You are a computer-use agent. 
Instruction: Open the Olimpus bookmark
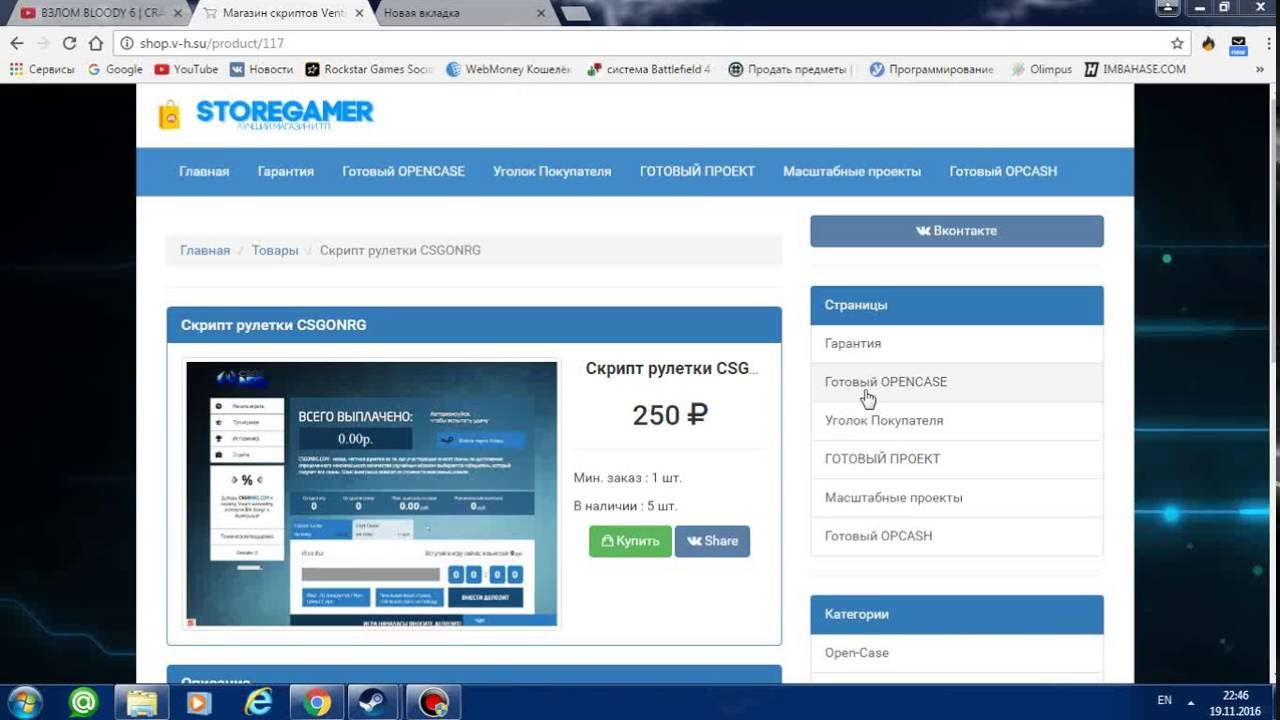(1041, 70)
